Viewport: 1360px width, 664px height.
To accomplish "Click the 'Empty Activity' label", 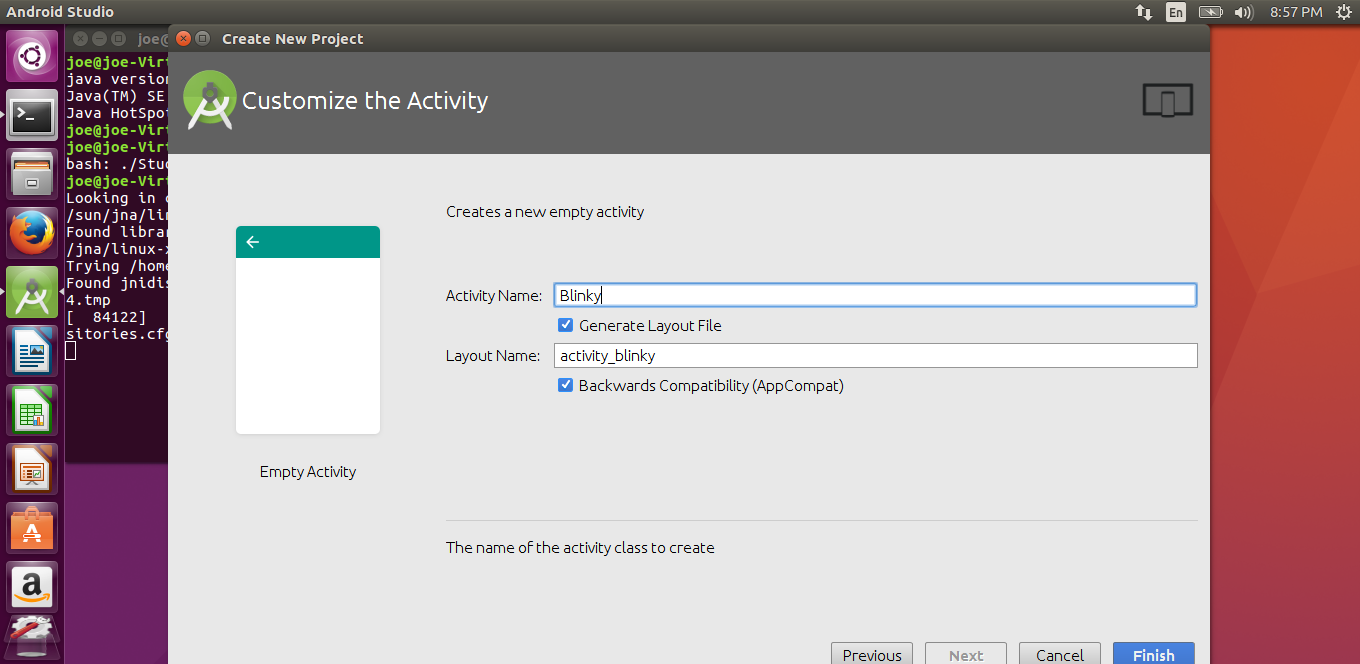I will click(x=308, y=472).
